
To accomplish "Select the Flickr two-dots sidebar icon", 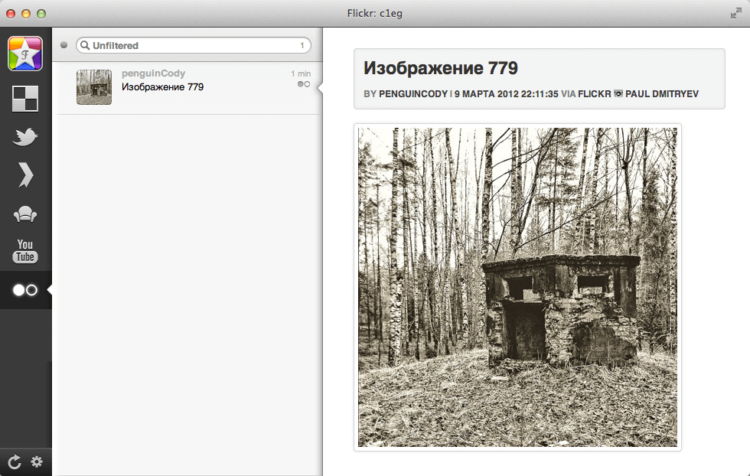I will pos(25,290).
